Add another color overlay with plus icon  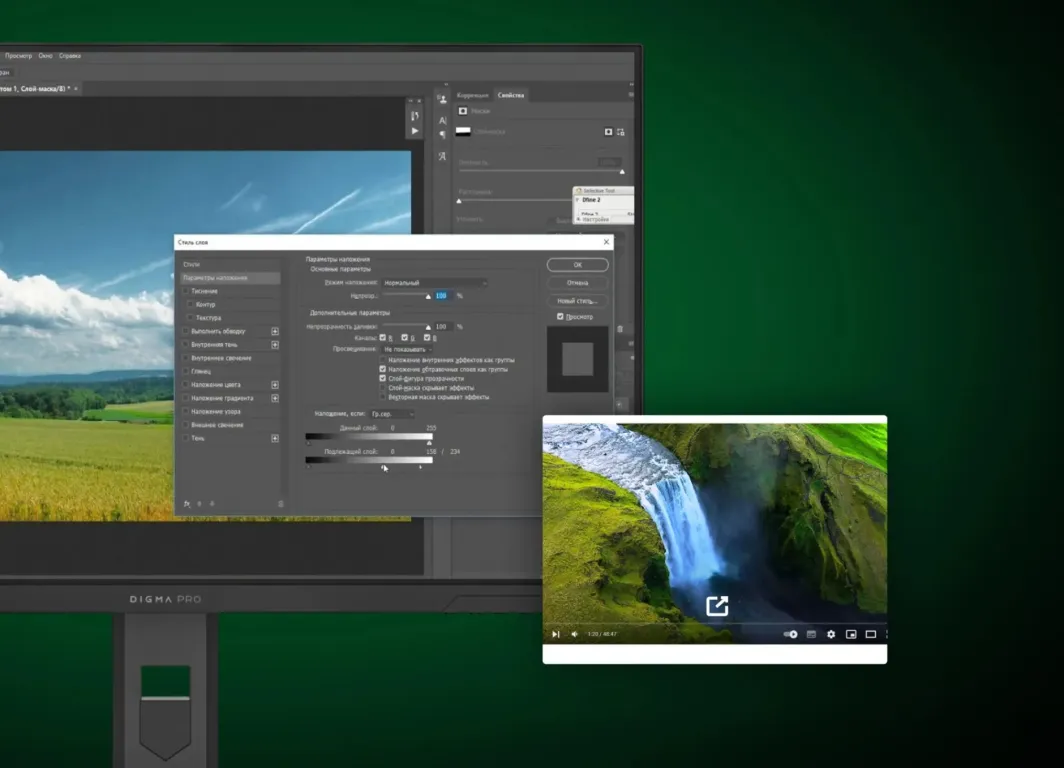pyautogui.click(x=275, y=384)
